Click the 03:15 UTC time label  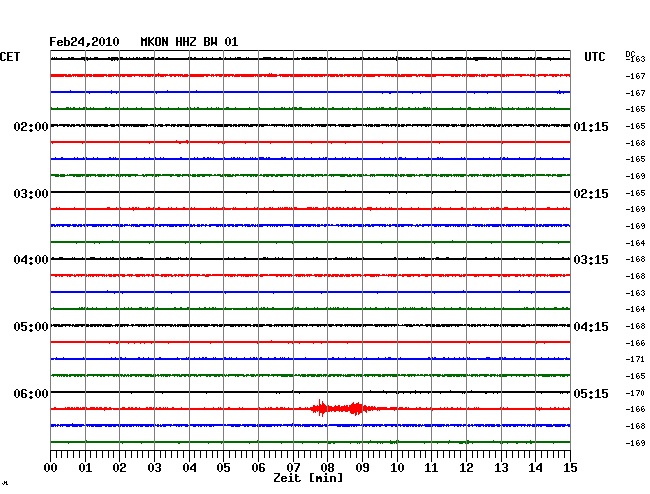coord(591,260)
